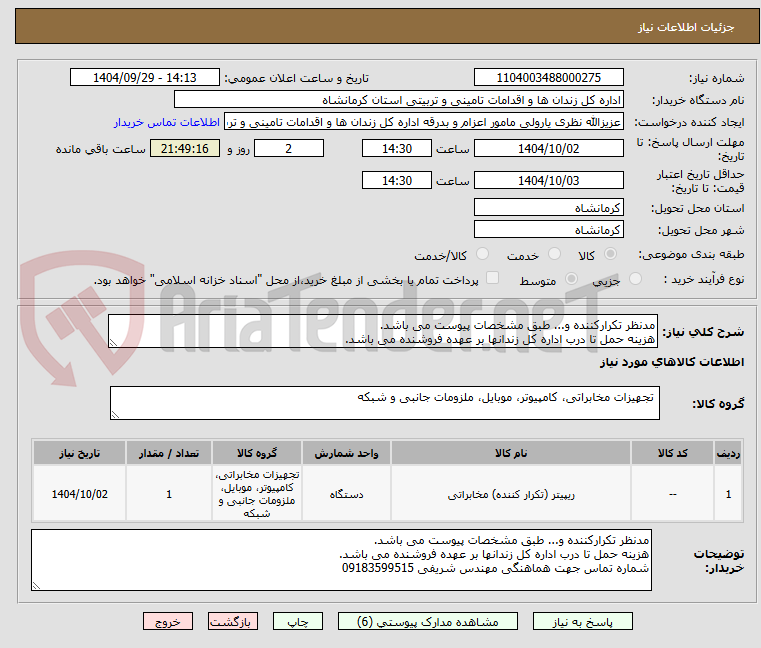Select the متوسط purchase type radio
The width and height of the screenshot is (761, 648).
coord(571,279)
